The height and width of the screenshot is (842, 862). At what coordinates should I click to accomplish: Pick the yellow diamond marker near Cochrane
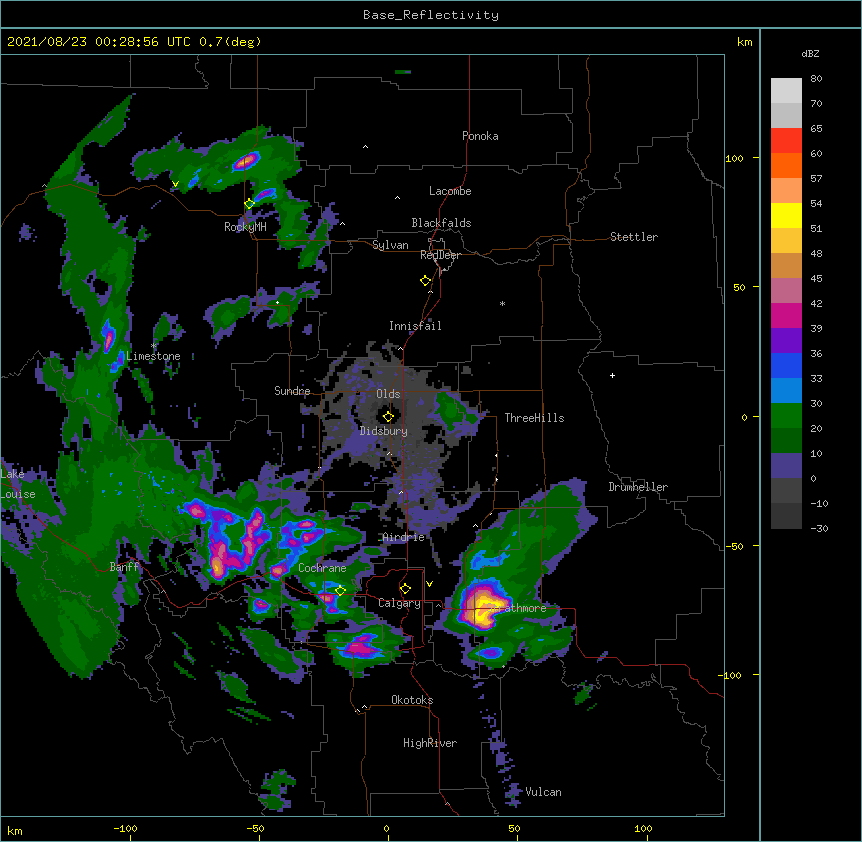pos(340,591)
